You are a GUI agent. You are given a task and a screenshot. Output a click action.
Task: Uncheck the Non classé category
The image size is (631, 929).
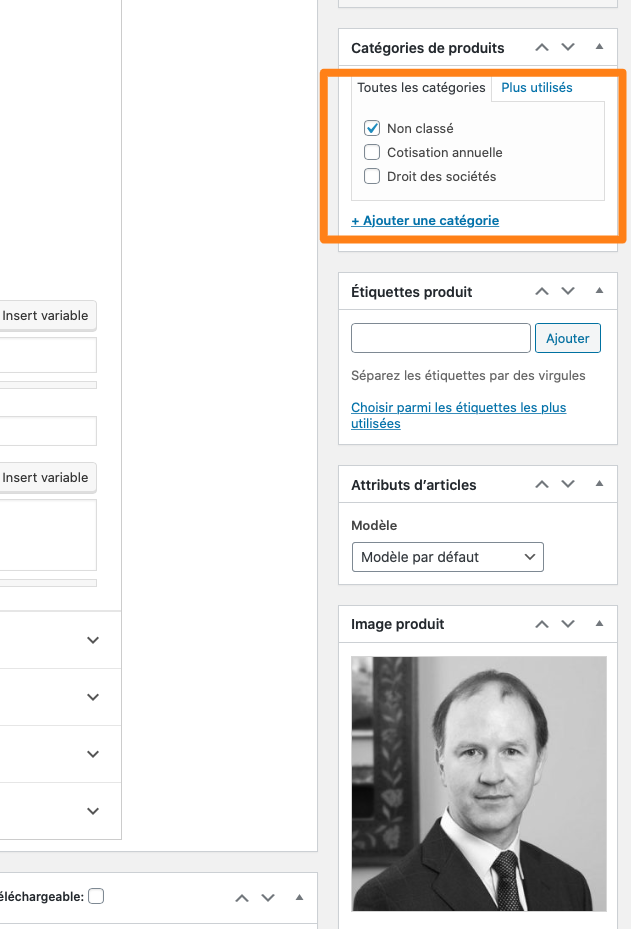[372, 128]
